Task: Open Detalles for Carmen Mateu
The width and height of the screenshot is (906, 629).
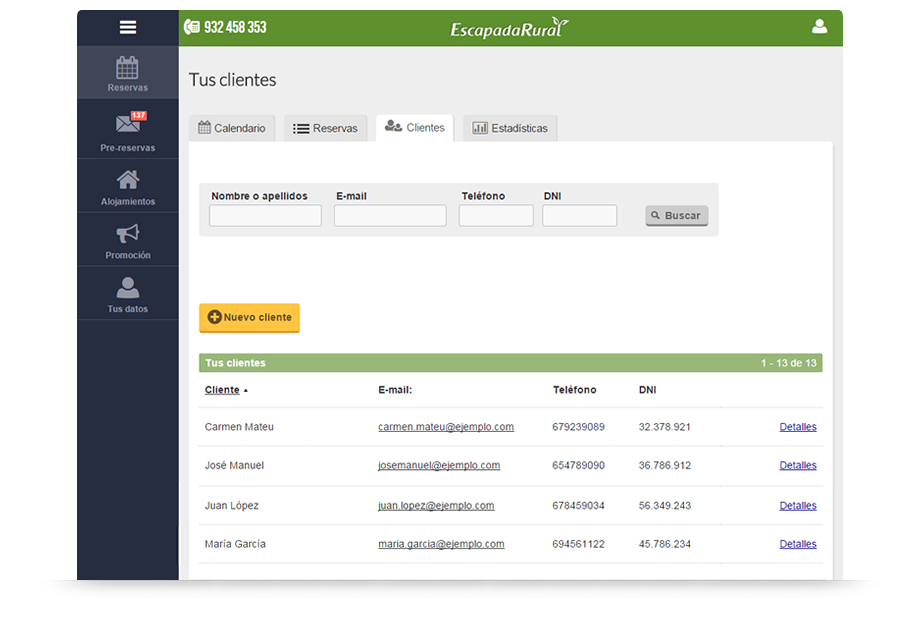Action: click(798, 427)
